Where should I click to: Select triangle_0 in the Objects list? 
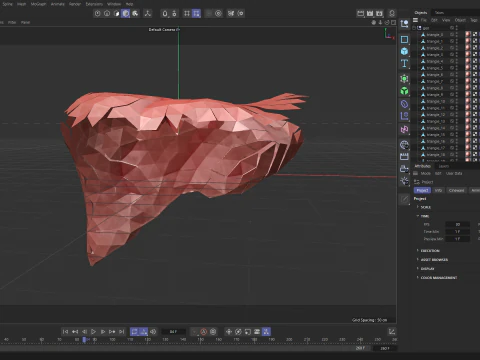pos(435,35)
